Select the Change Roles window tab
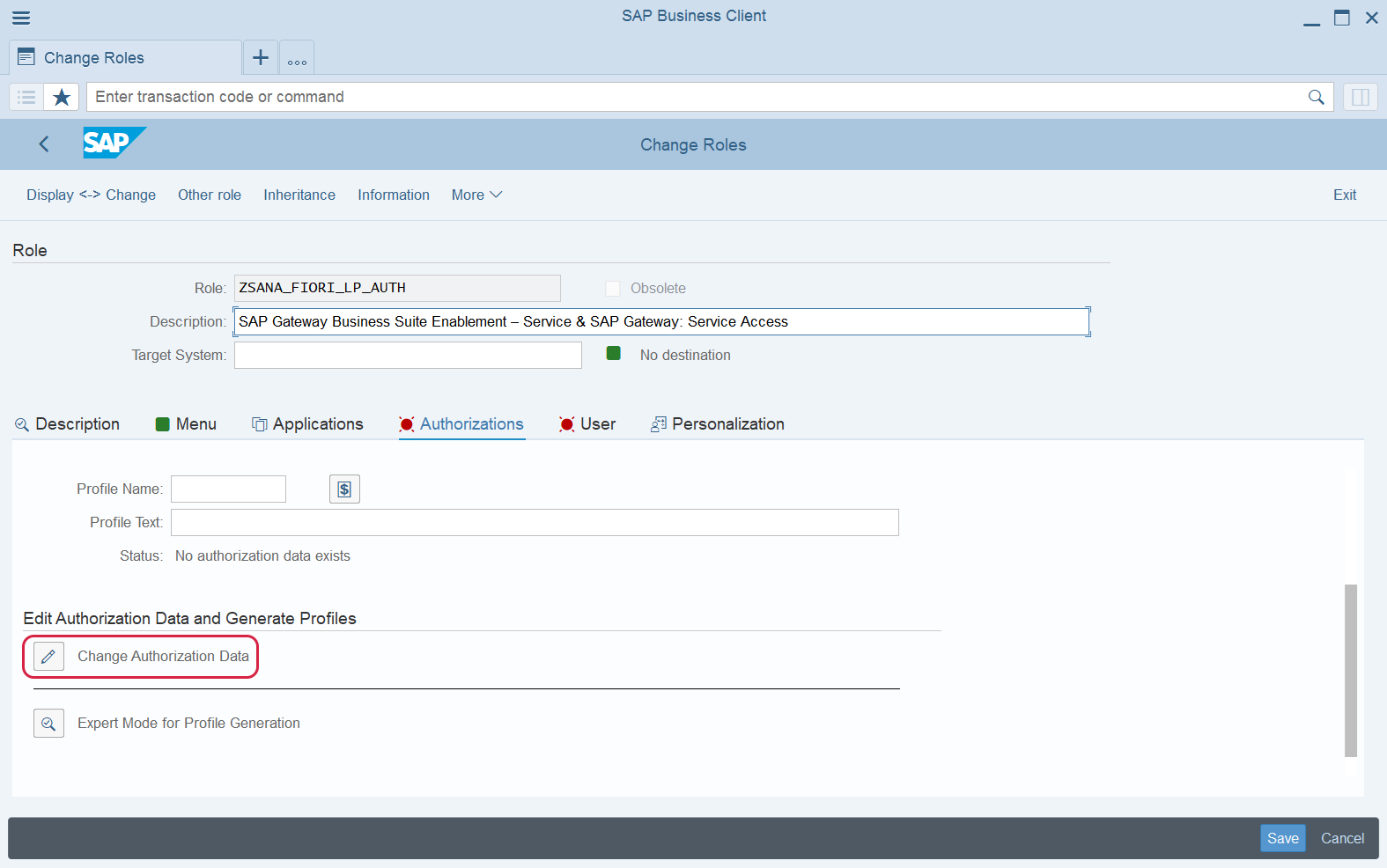The height and width of the screenshot is (868, 1387). tap(125, 58)
